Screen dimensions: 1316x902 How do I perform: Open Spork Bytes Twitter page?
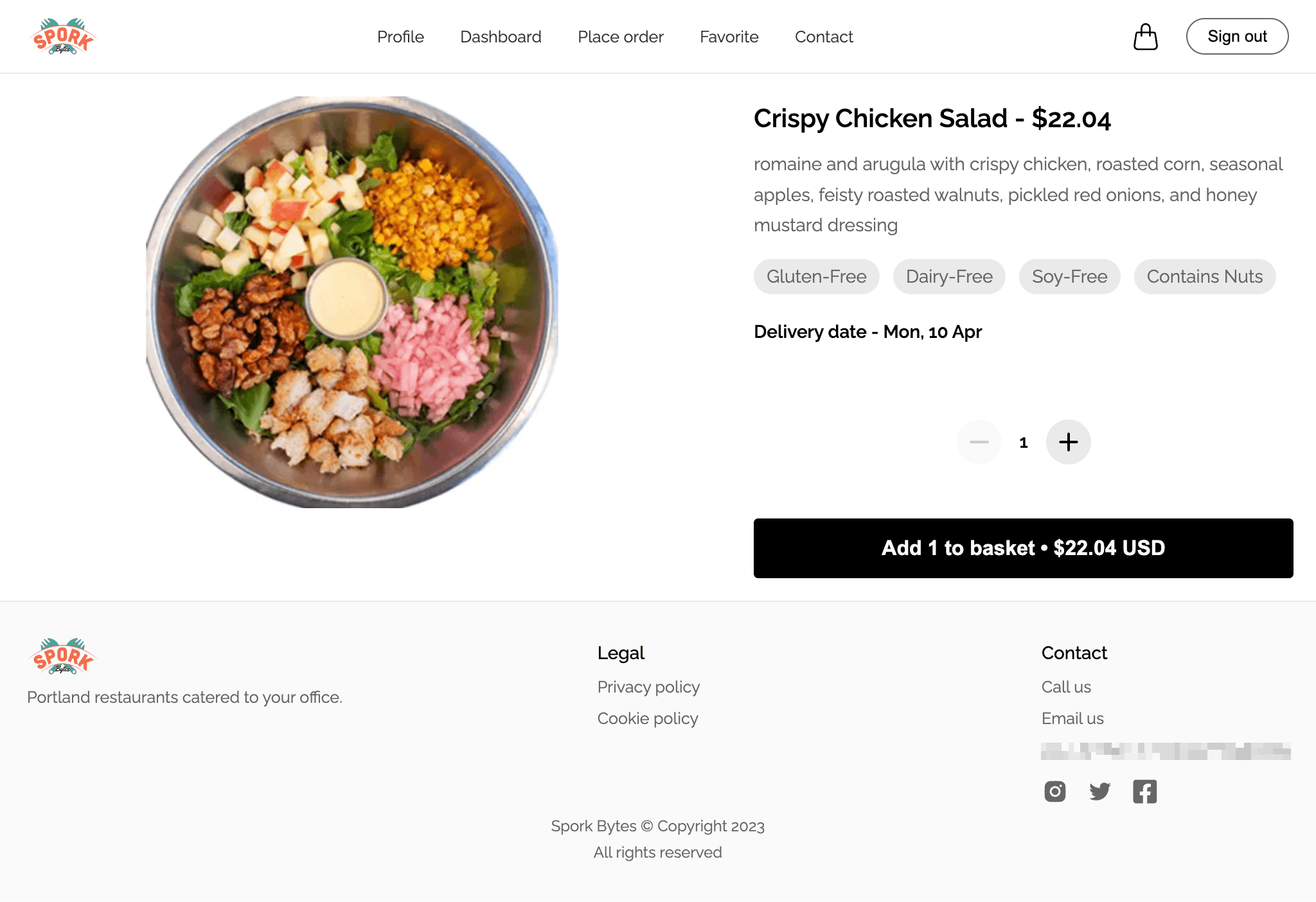1100,791
